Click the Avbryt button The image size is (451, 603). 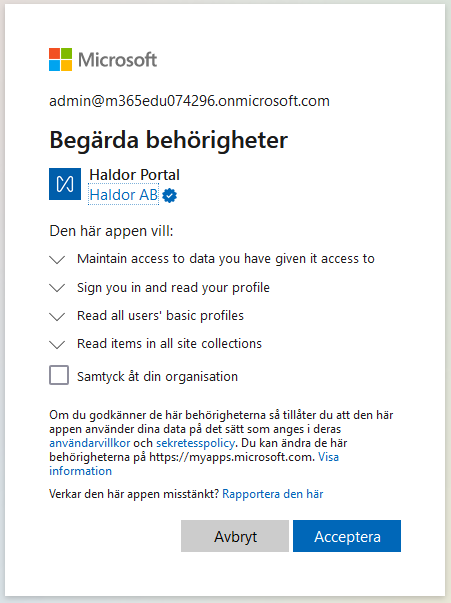(235, 536)
